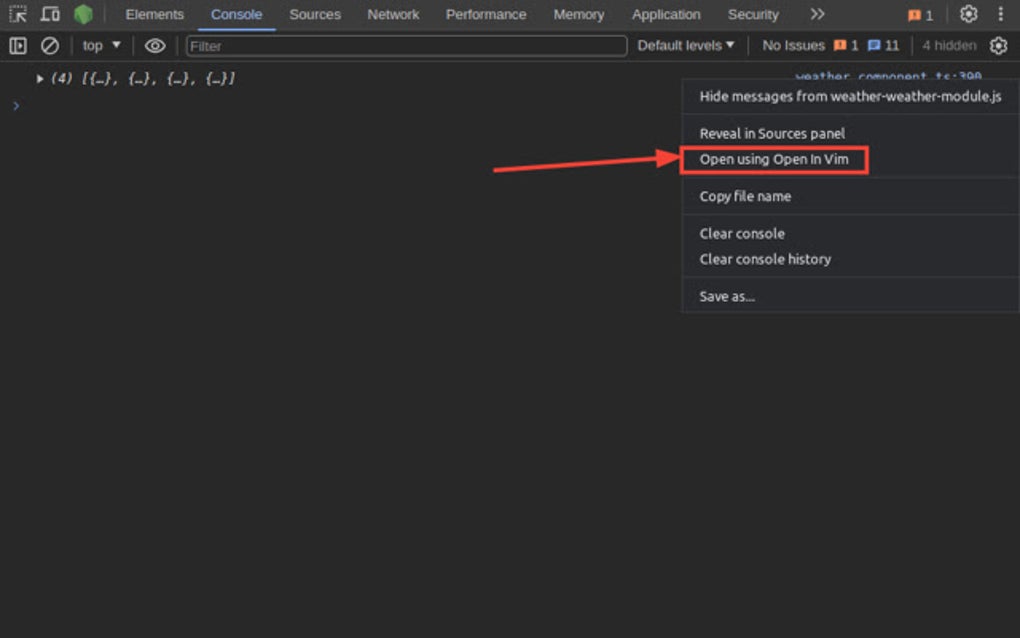
Task: Switch to the Network tab
Action: point(393,14)
